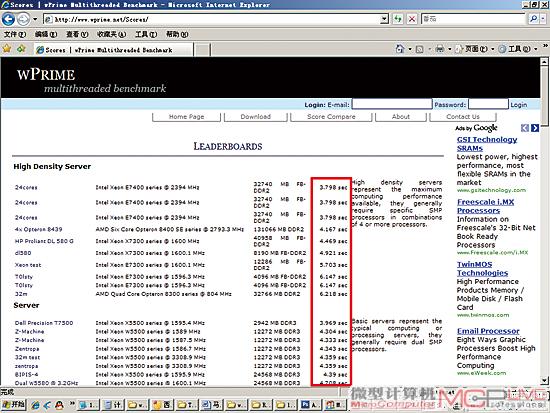Show hidden quick launch items chevron
The width and height of the screenshot is (550, 413).
tap(72, 403)
